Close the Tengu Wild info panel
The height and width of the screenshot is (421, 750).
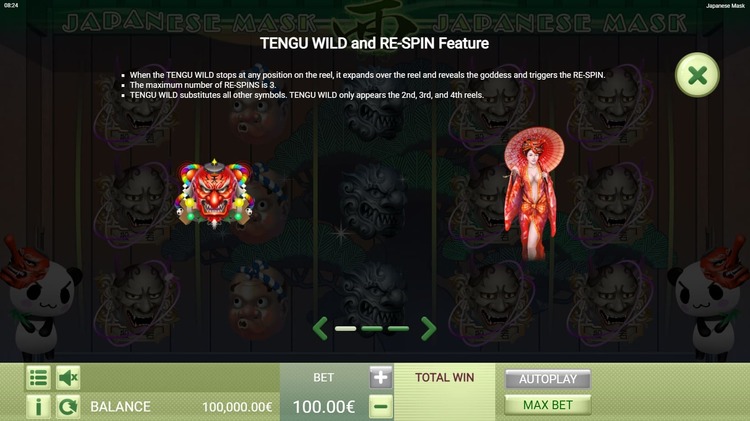click(697, 75)
